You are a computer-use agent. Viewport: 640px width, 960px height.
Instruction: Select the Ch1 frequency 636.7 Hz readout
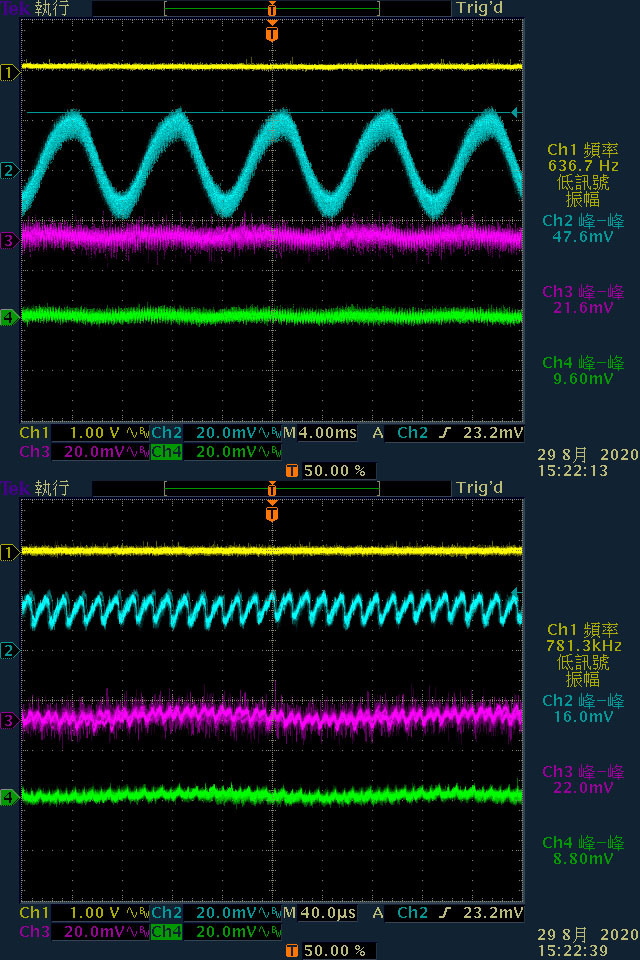(x=582, y=157)
